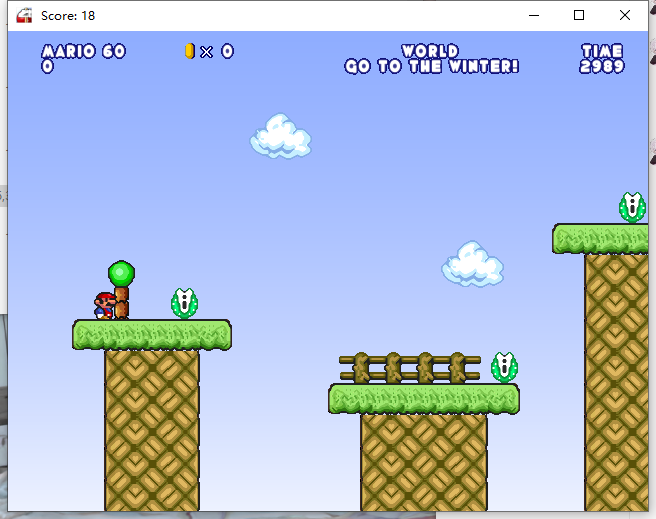Click the 'GO TO THE WINTER!' world label

pos(431,66)
